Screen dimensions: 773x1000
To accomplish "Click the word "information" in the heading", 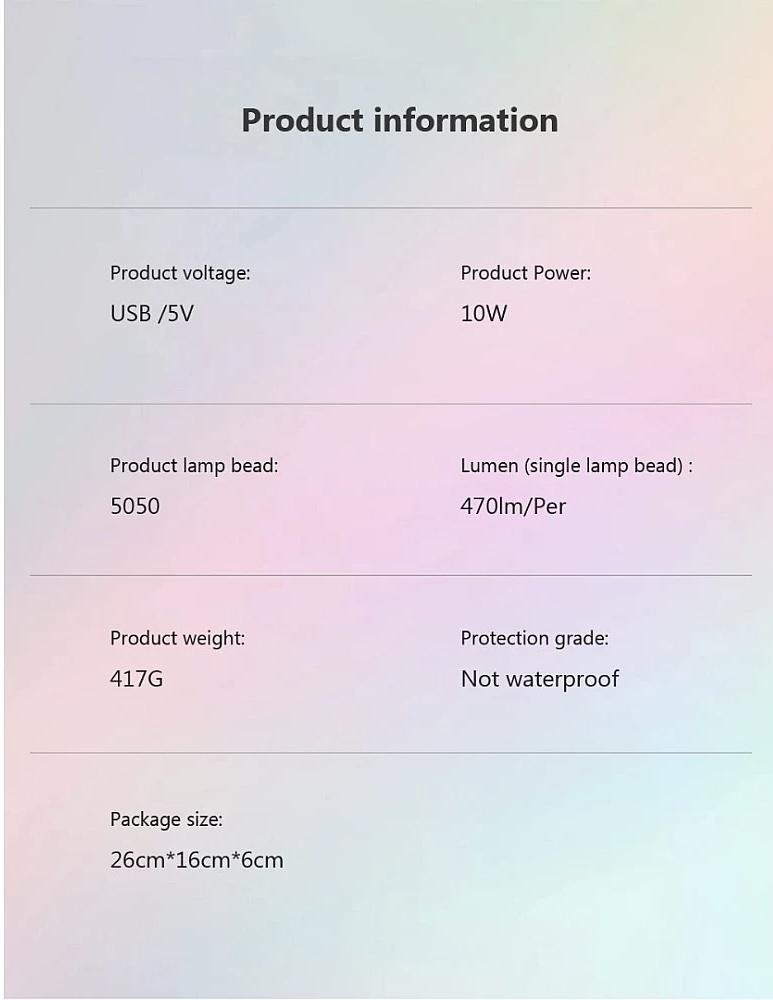I will pyautogui.click(x=465, y=120).
